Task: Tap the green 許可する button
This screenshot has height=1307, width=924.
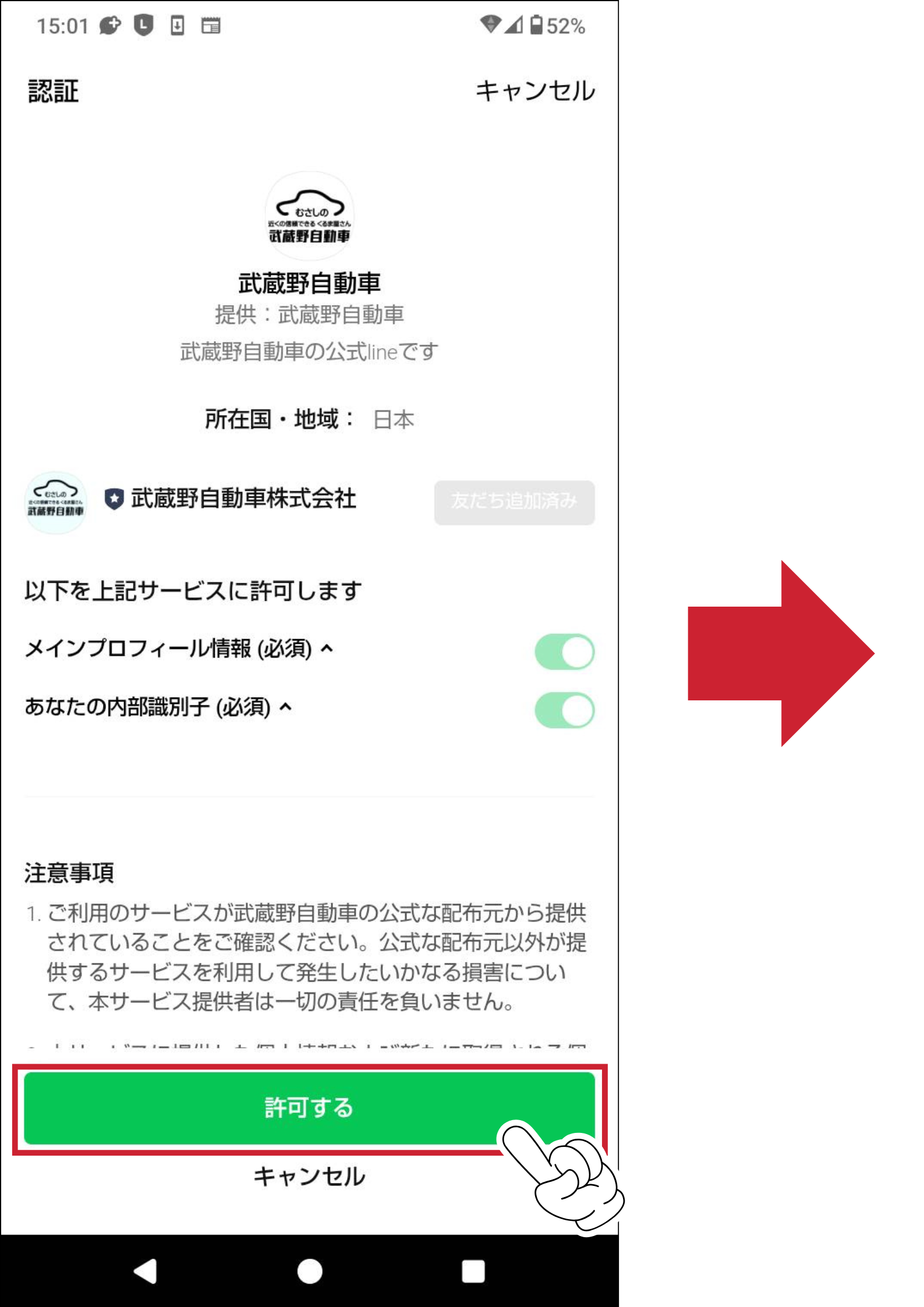Action: pyautogui.click(x=309, y=1108)
